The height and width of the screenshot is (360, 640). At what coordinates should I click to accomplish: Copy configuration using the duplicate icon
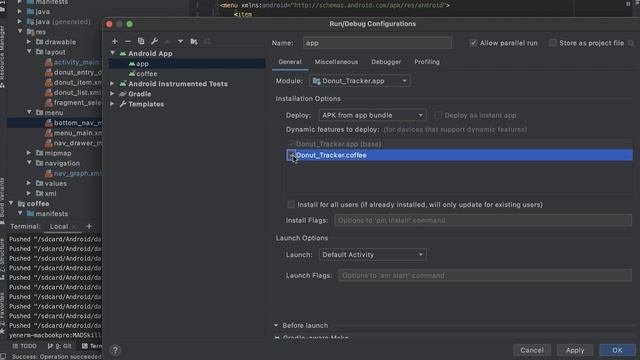pos(141,41)
